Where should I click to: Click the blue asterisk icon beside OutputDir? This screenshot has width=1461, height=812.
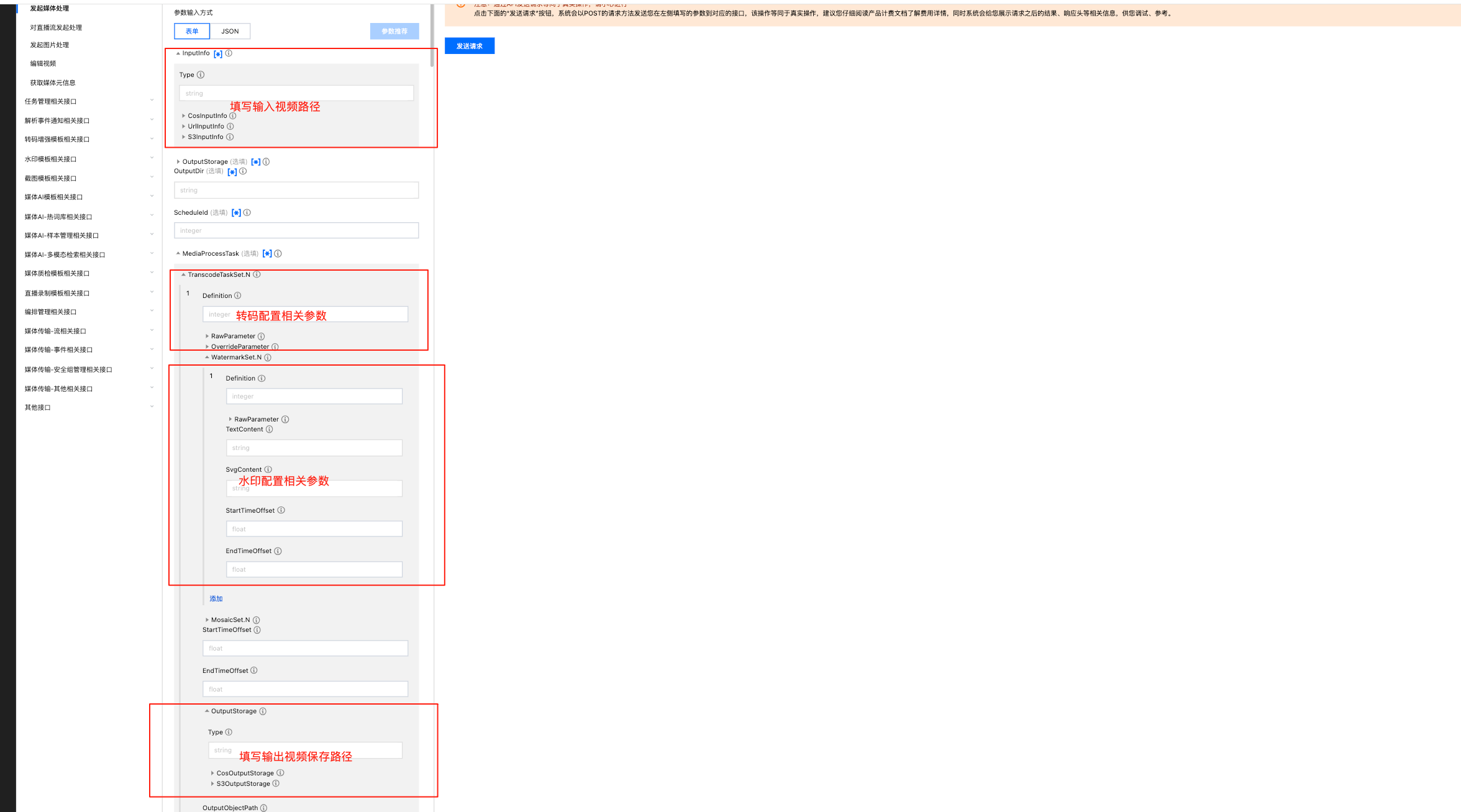[x=232, y=172]
